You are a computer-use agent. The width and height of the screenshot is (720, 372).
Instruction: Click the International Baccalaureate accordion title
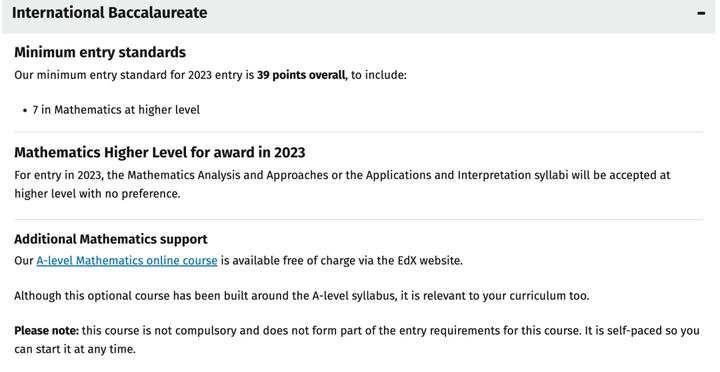tap(109, 12)
